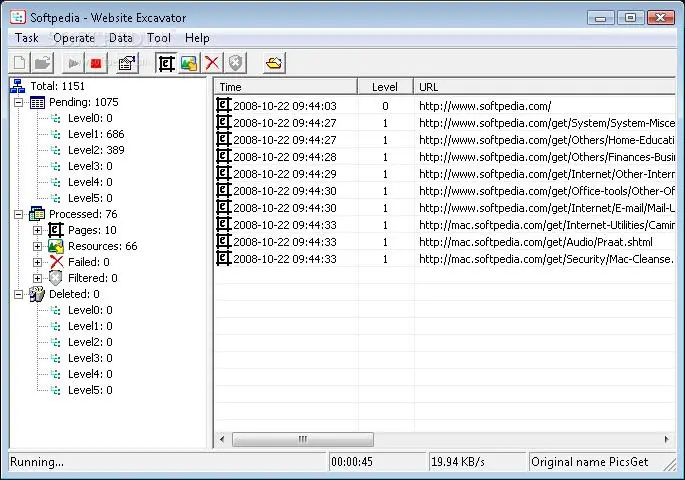
Task: Expand the Failed: 0 node
Action: (x=38, y=262)
